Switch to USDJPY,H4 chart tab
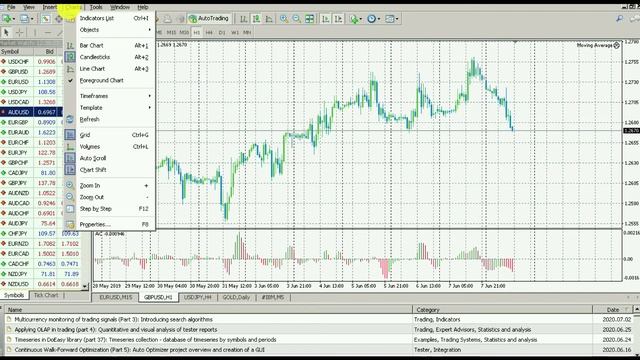 tap(198, 297)
